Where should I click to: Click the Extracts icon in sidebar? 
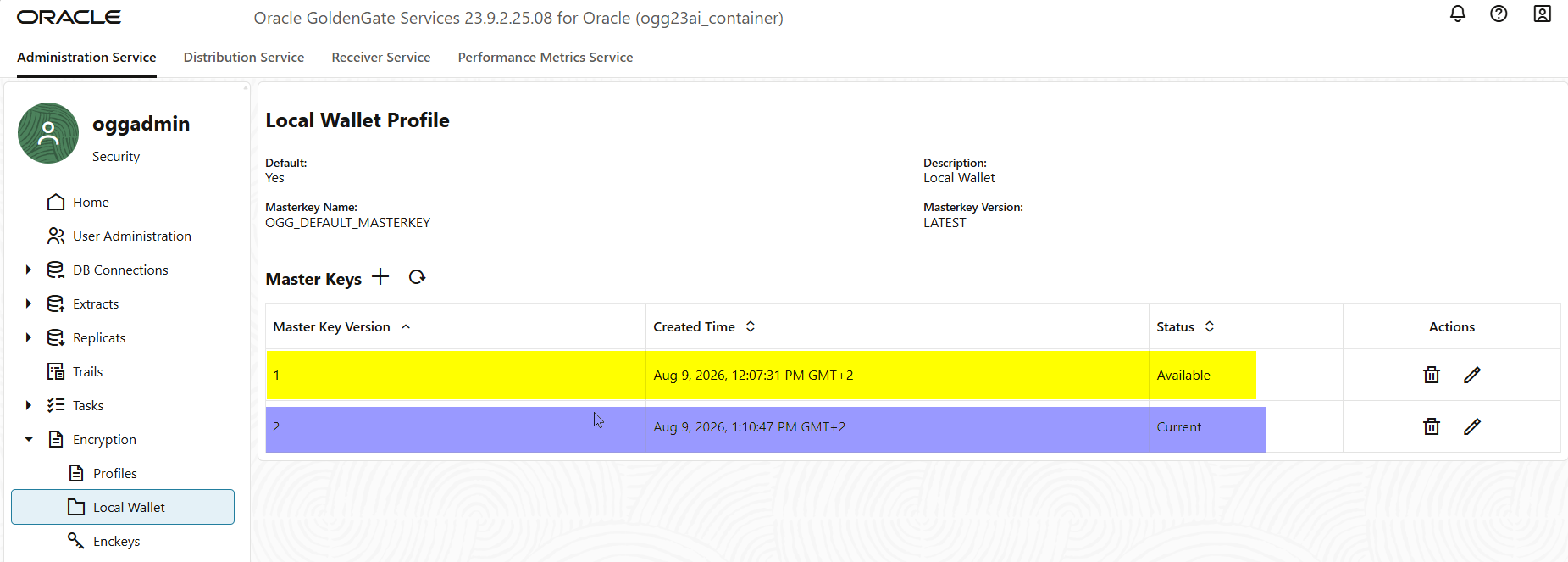(56, 303)
